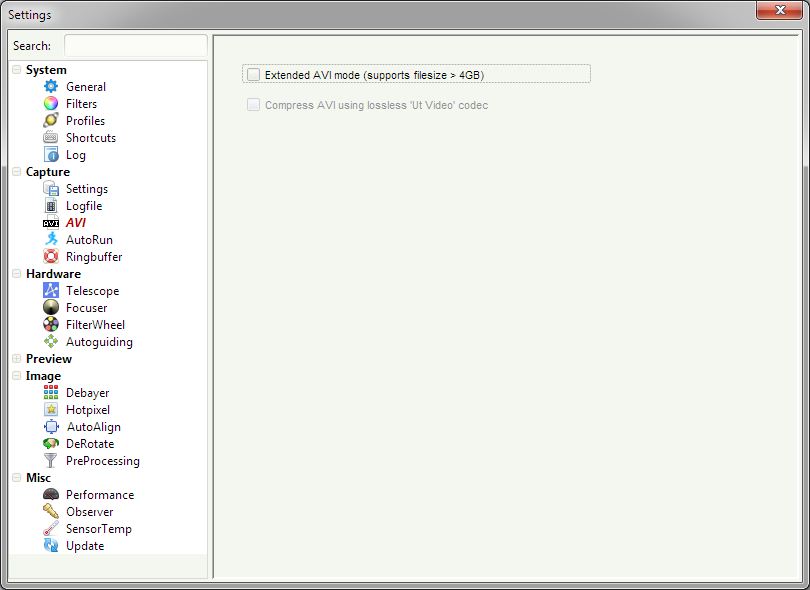Select the Logfile entry label

coord(84,206)
